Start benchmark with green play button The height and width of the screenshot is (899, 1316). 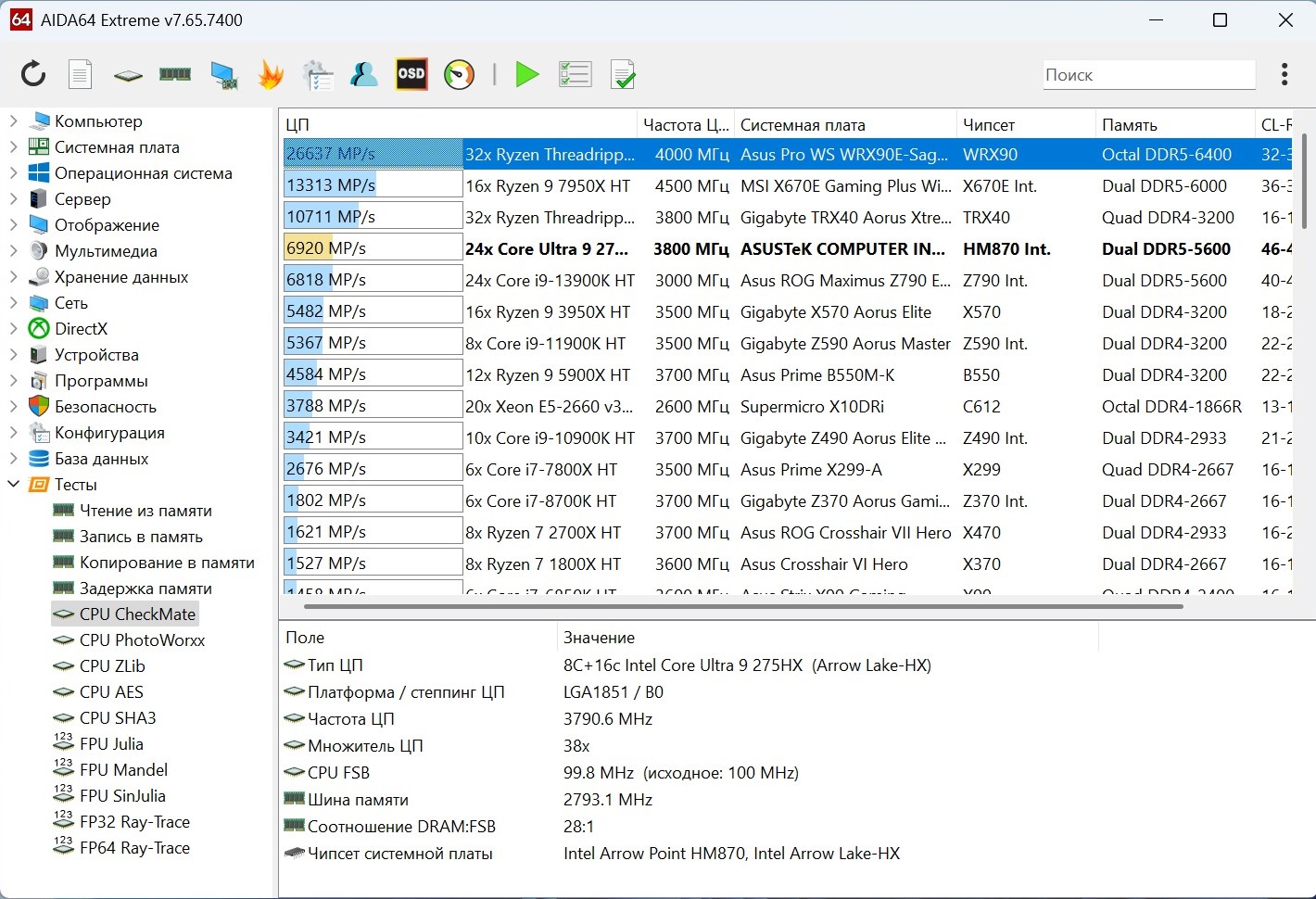527,74
